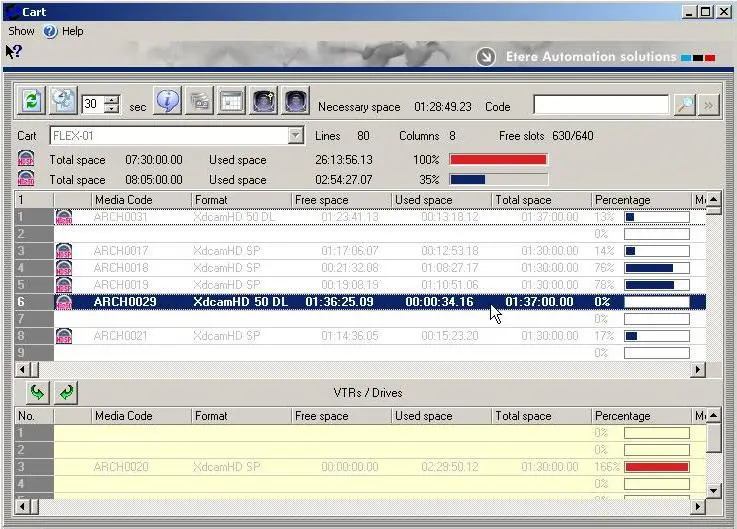The image size is (737, 529).
Task: Click the context help cursor icon
Action: point(14,51)
